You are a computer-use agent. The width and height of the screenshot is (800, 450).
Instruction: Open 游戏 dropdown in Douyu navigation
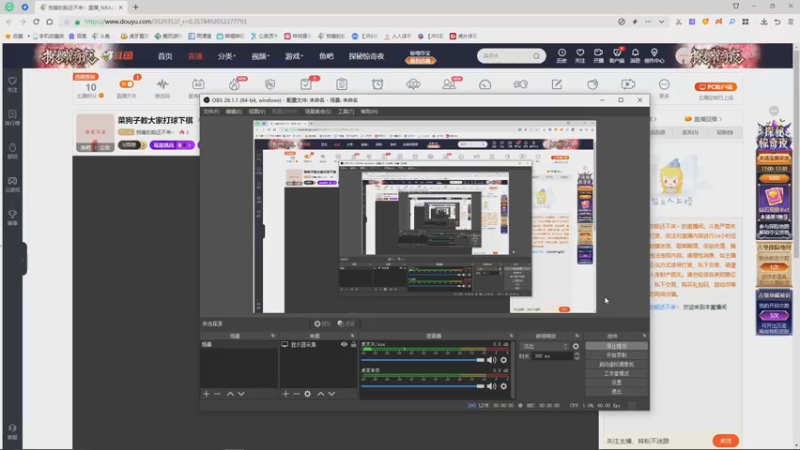click(x=294, y=56)
